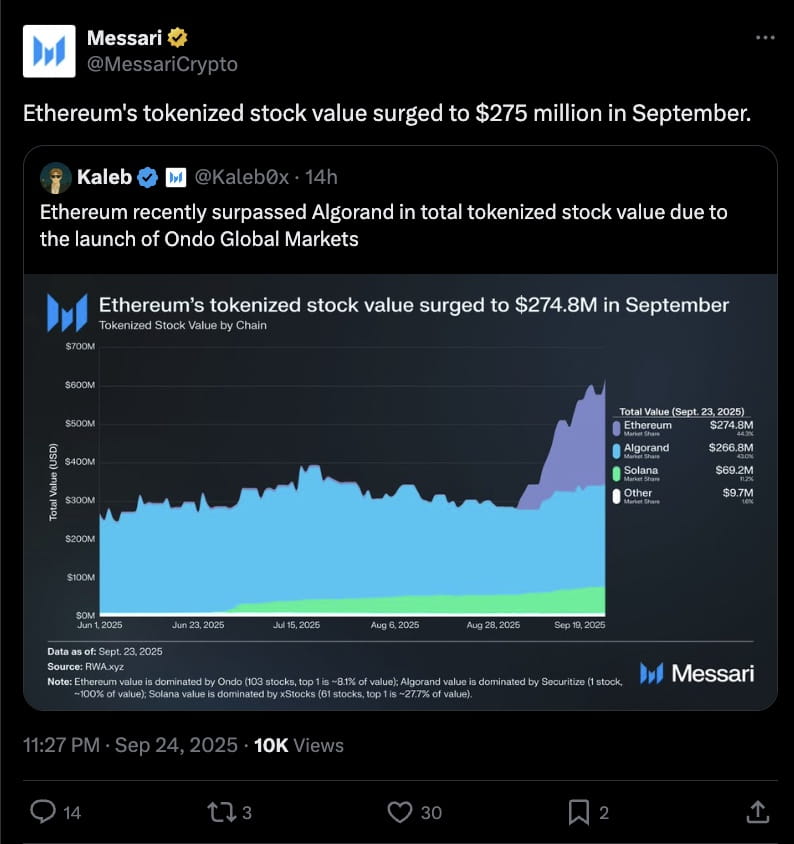Viewport: 794px width, 844px height.
Task: Like the tweet with heart icon
Action: 400,812
